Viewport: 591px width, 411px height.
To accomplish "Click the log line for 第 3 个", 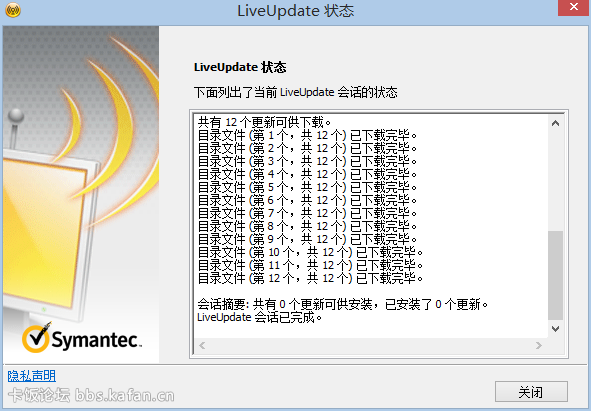I will 308,161.
